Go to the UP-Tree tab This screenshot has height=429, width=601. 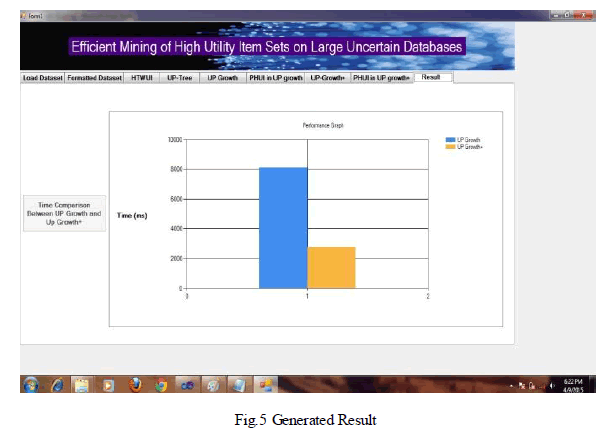click(179, 77)
